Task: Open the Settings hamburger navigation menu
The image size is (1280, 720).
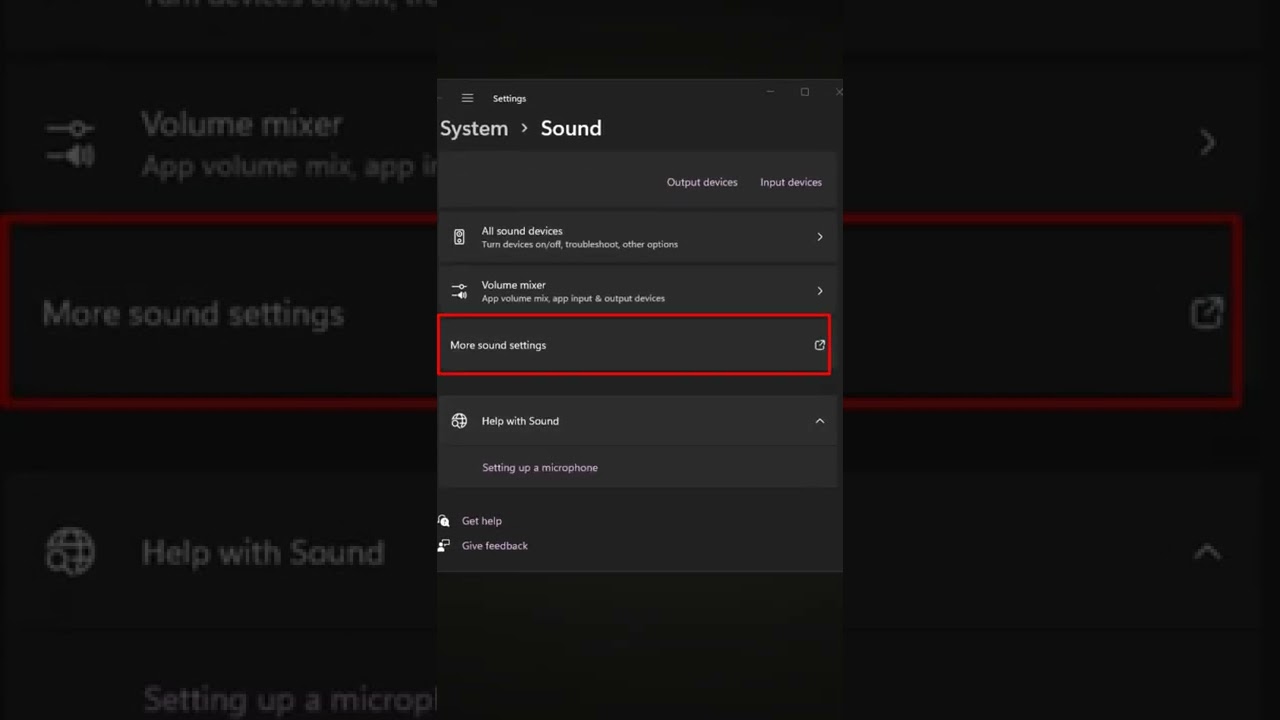Action: tap(467, 98)
